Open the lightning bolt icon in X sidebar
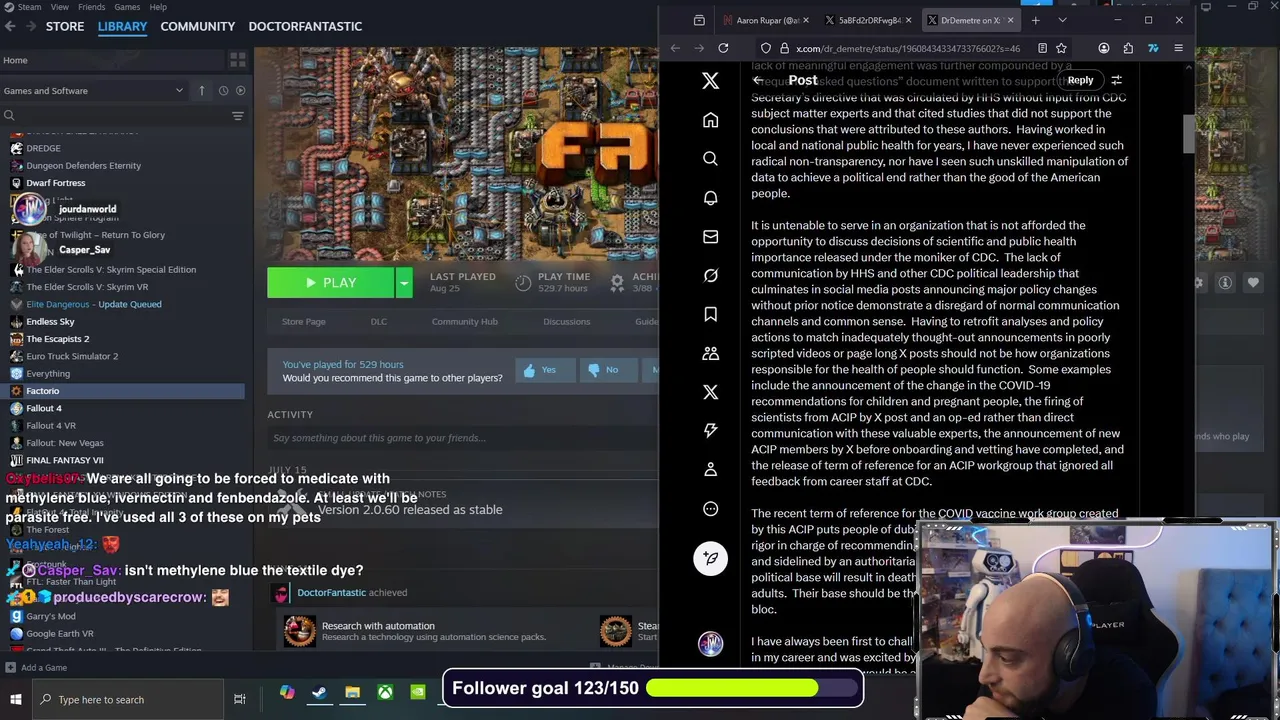 710,430
